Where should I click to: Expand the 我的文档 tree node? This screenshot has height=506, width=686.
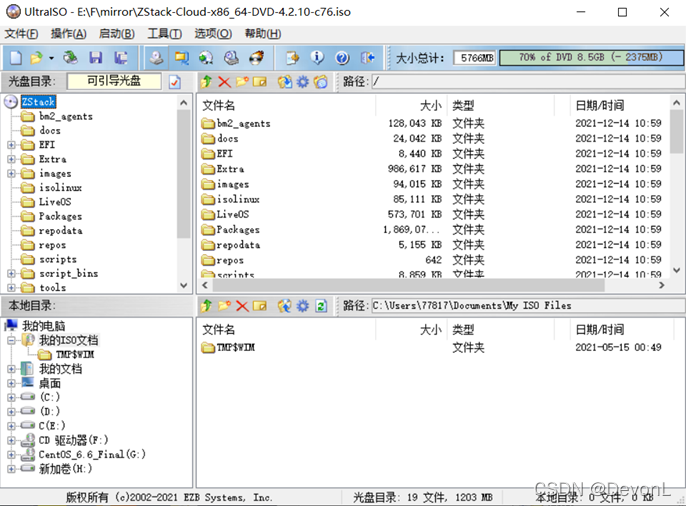(x=11, y=369)
